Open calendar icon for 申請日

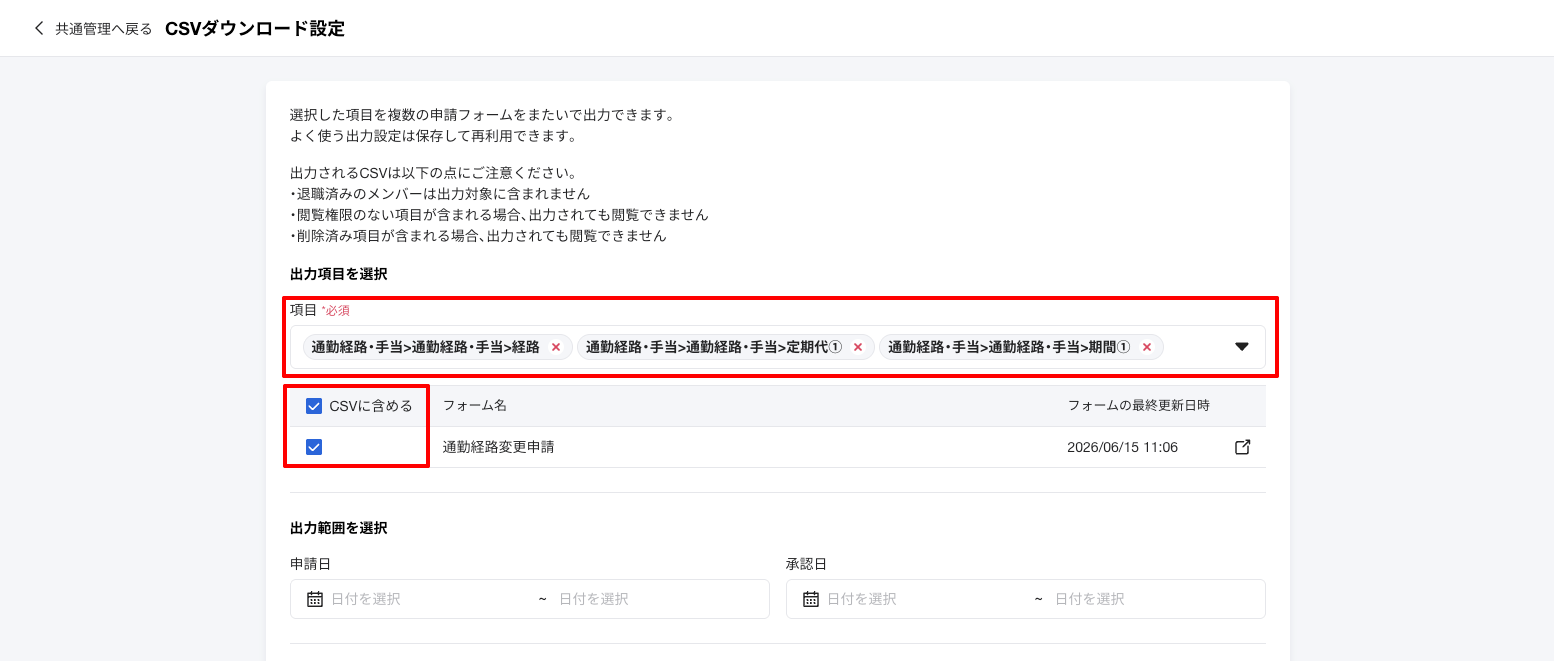click(x=315, y=599)
